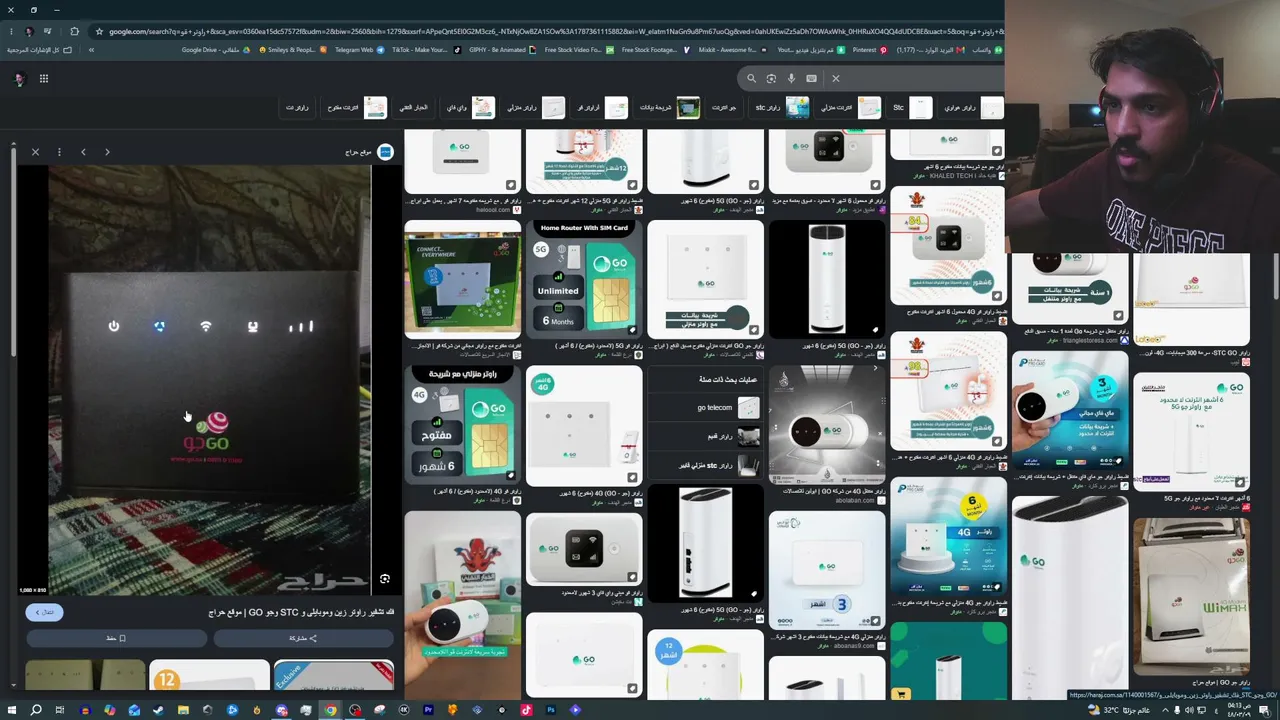Bookmark this page with the star icon
Viewport: 1280px width, 720px height.
click(x=97, y=31)
